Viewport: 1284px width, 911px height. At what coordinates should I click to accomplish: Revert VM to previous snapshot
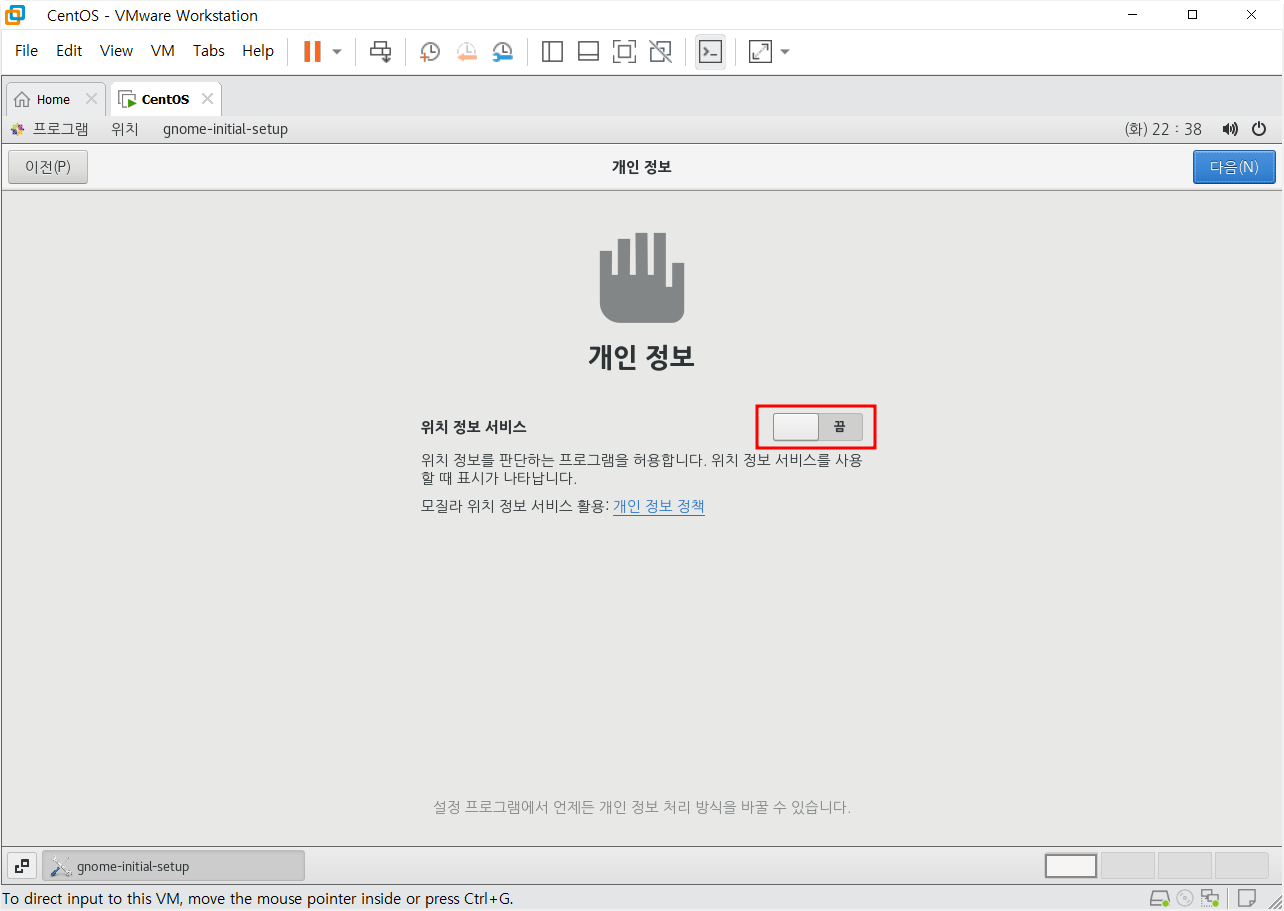[466, 51]
